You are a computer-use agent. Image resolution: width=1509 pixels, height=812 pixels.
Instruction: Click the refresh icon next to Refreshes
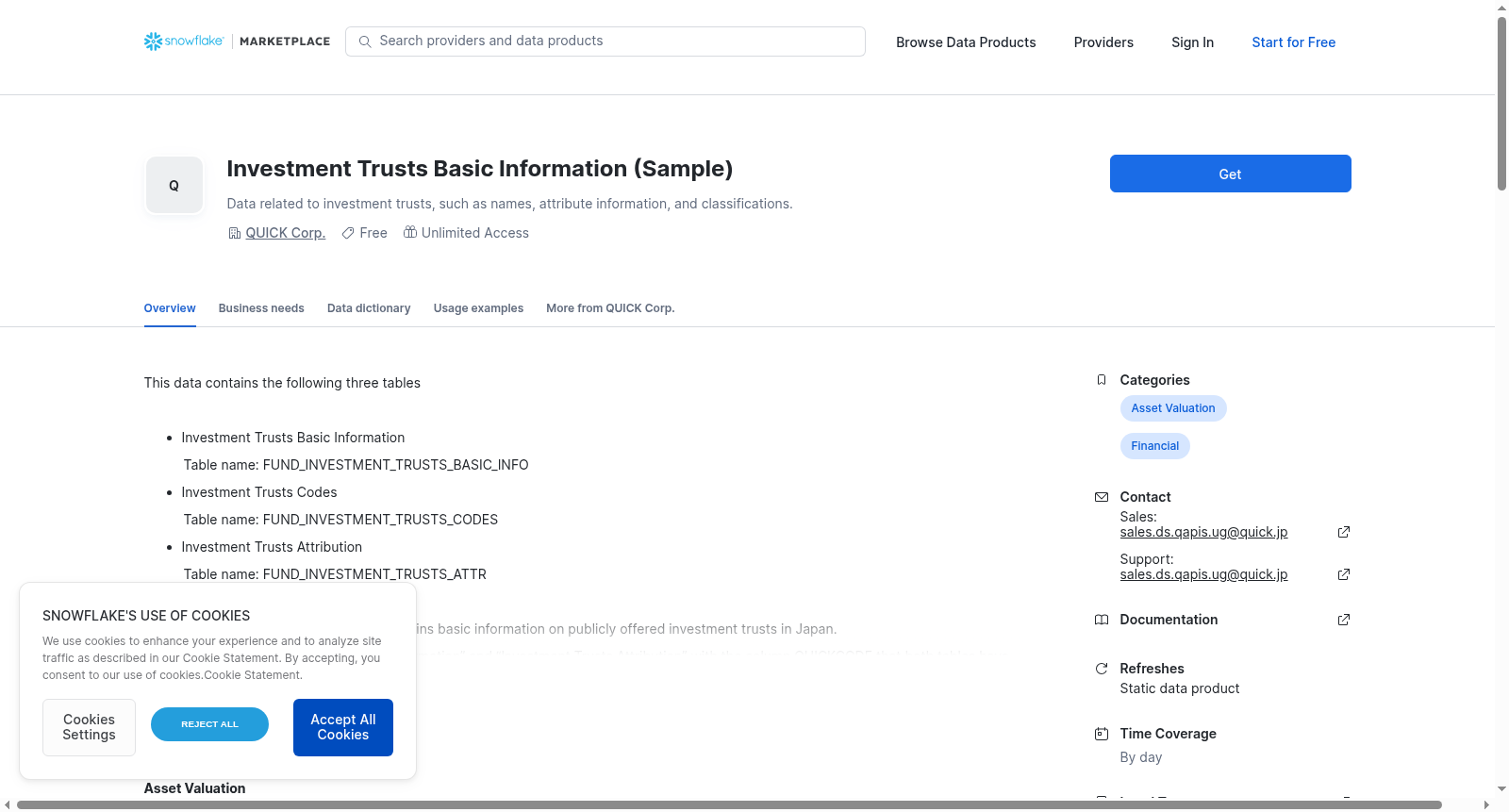pos(1102,669)
